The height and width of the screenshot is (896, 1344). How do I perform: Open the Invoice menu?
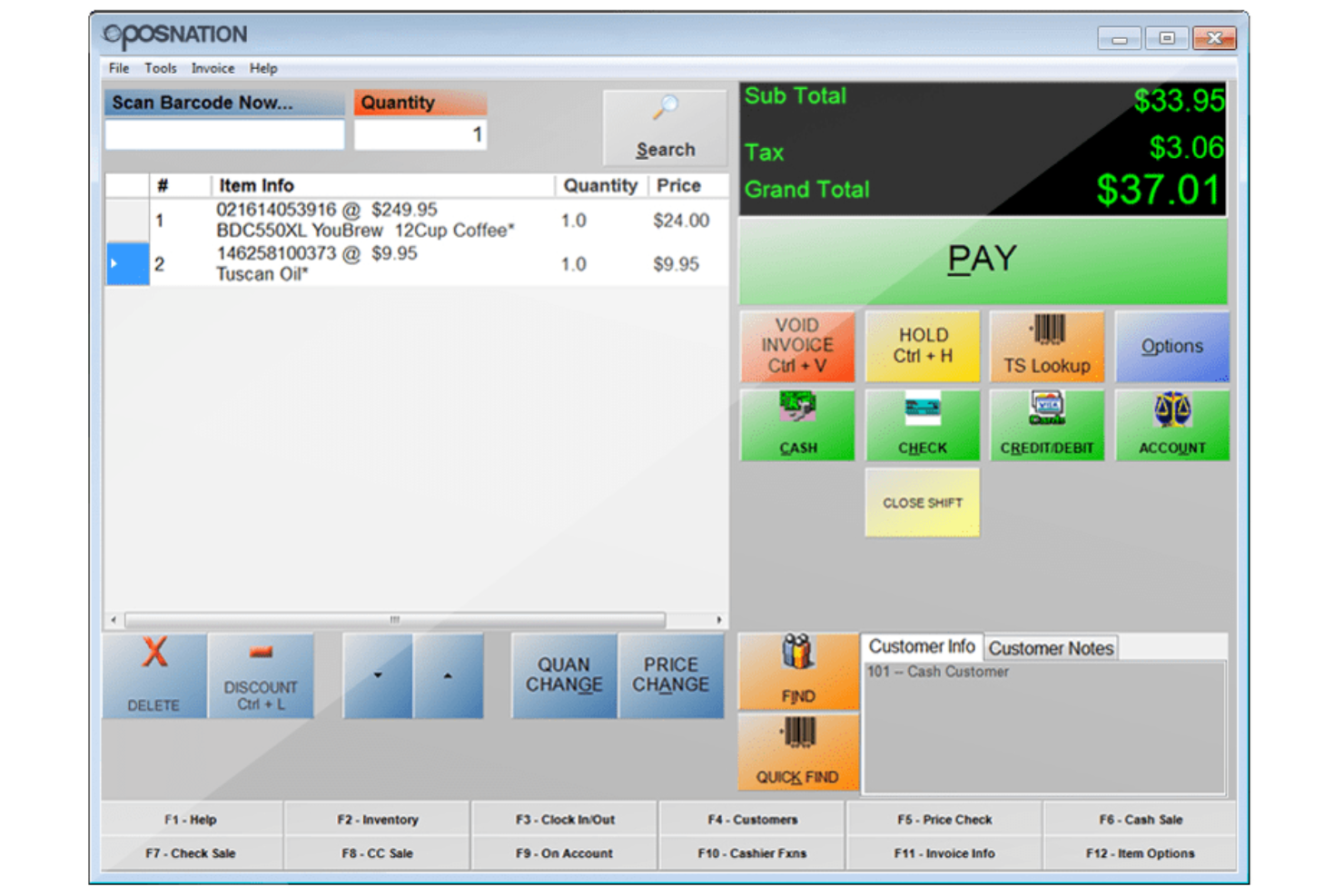click(212, 68)
